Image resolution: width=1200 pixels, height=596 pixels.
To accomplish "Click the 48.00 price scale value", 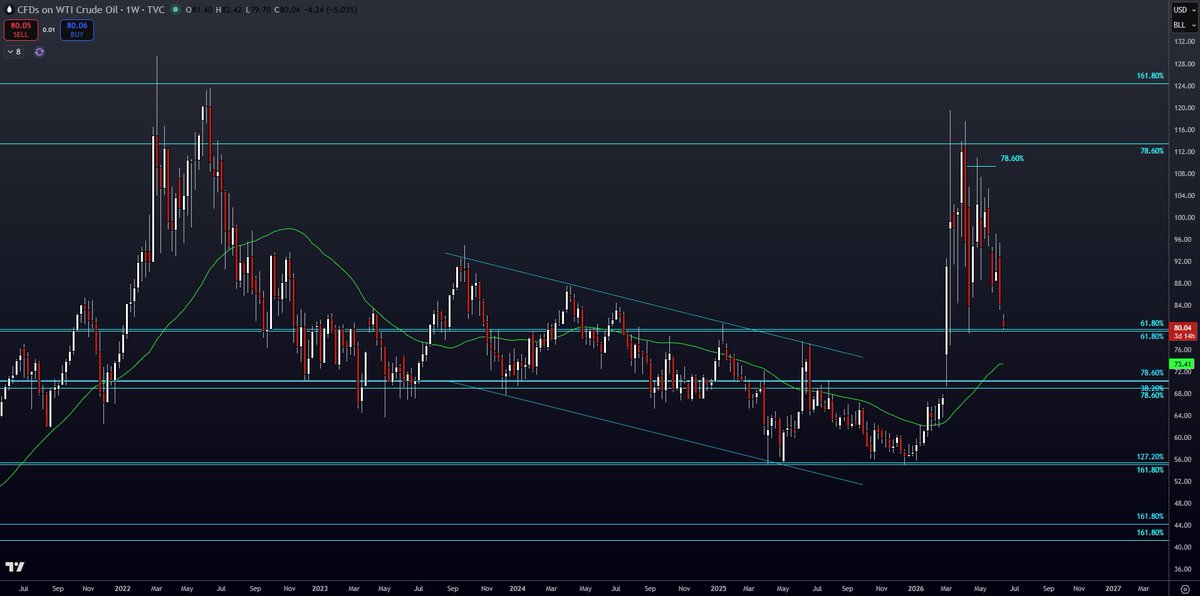I will [x=1184, y=504].
